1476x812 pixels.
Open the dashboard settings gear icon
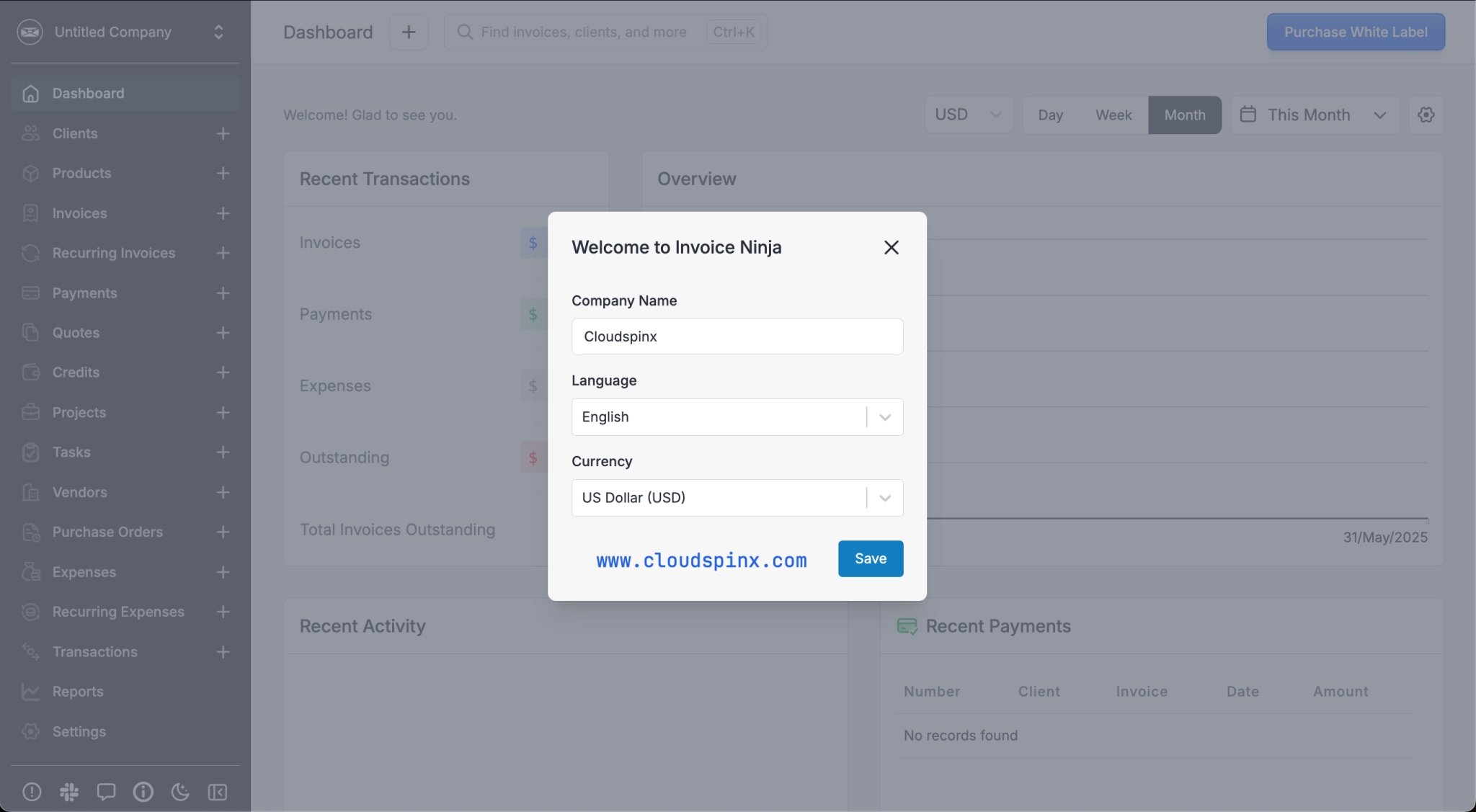point(1426,115)
